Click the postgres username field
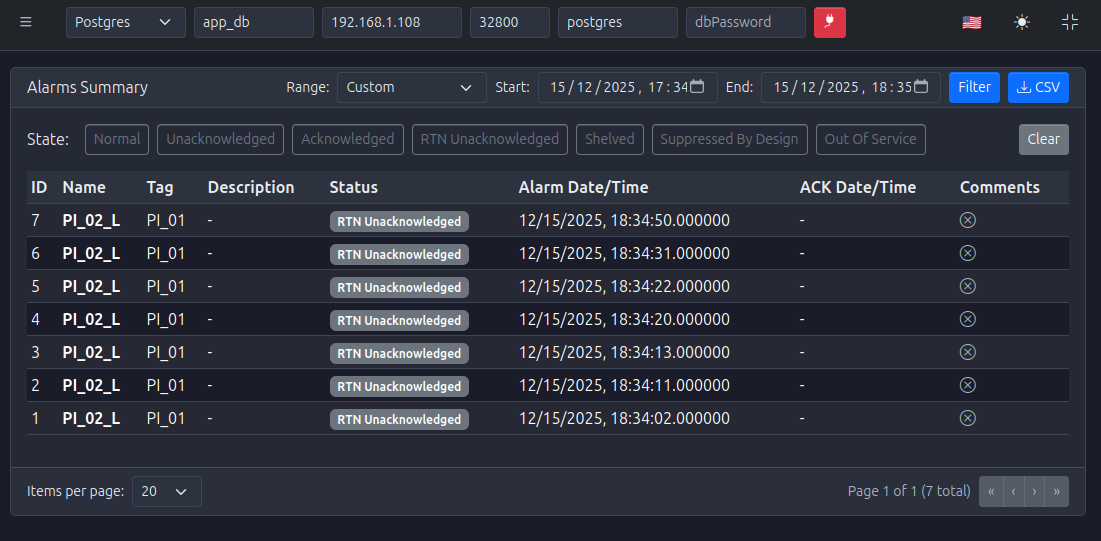The image size is (1101, 541). (x=618, y=22)
